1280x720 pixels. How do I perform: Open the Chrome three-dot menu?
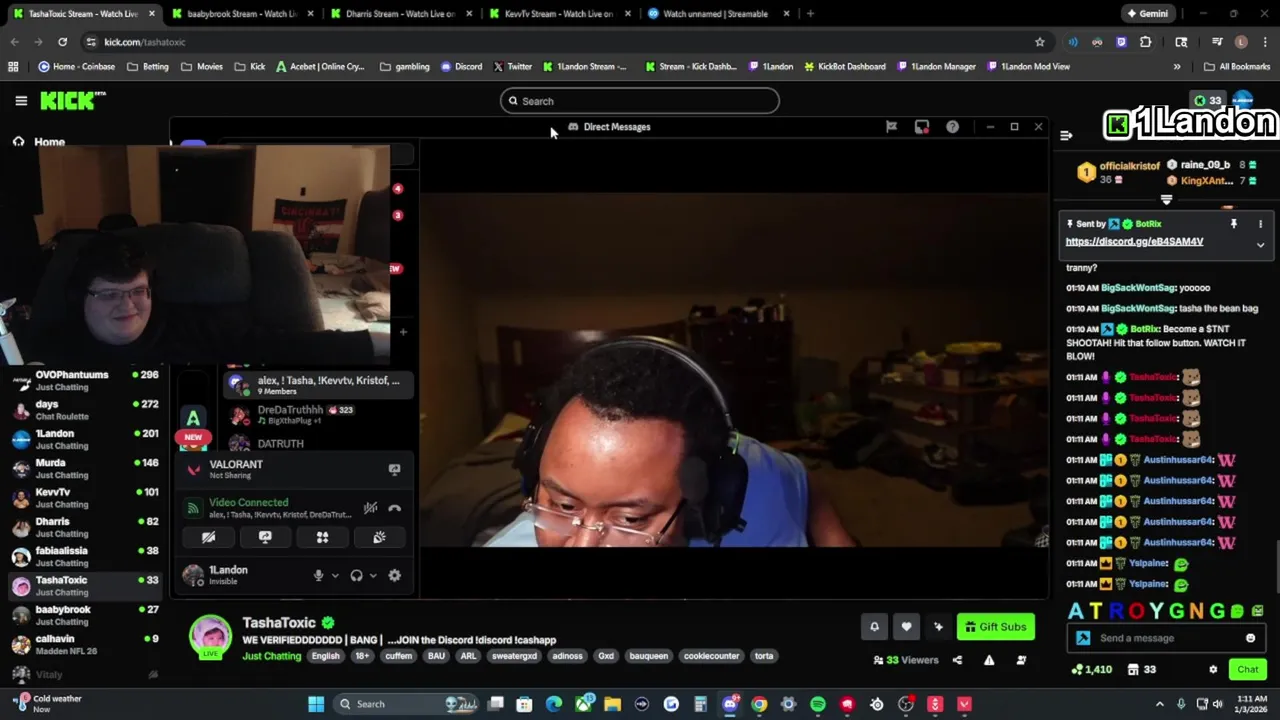(x=1265, y=42)
